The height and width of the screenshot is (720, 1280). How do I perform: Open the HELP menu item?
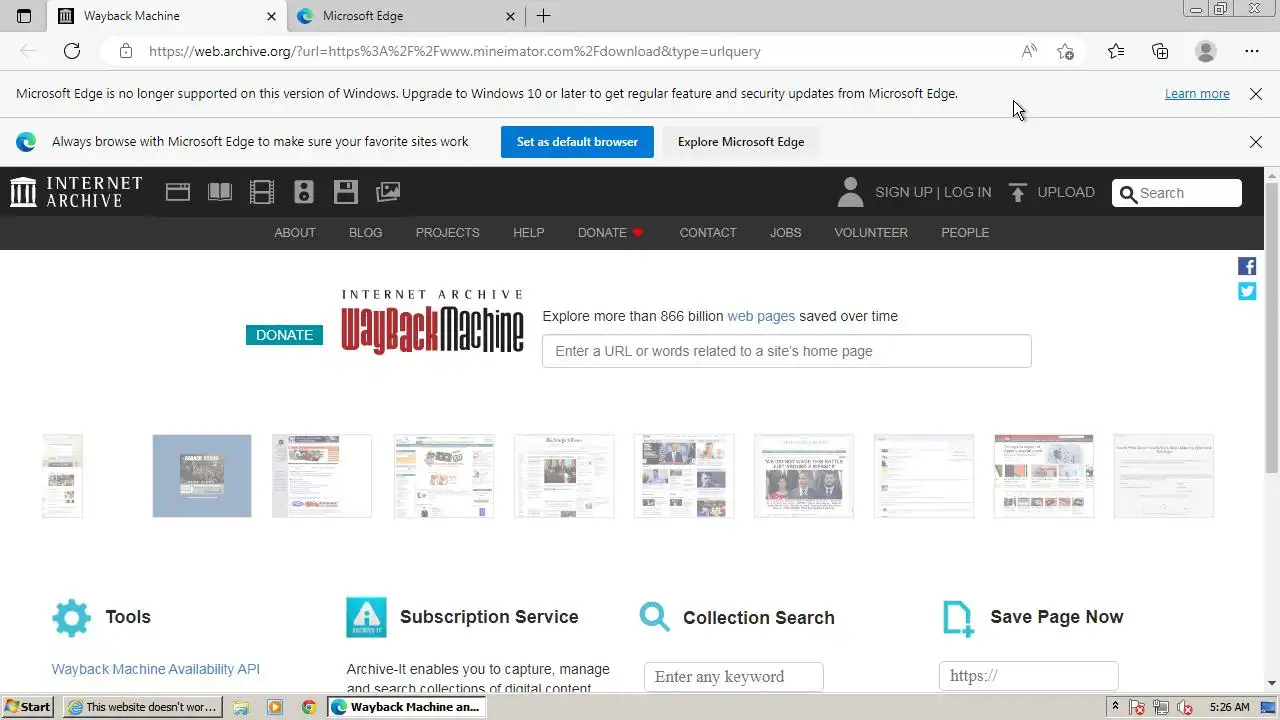(x=528, y=232)
